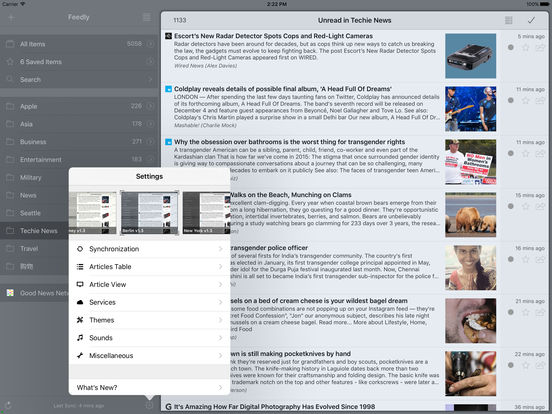Screen dimensions: 552x414
Task: Share the pocketknives by hand article
Action: click(540, 365)
